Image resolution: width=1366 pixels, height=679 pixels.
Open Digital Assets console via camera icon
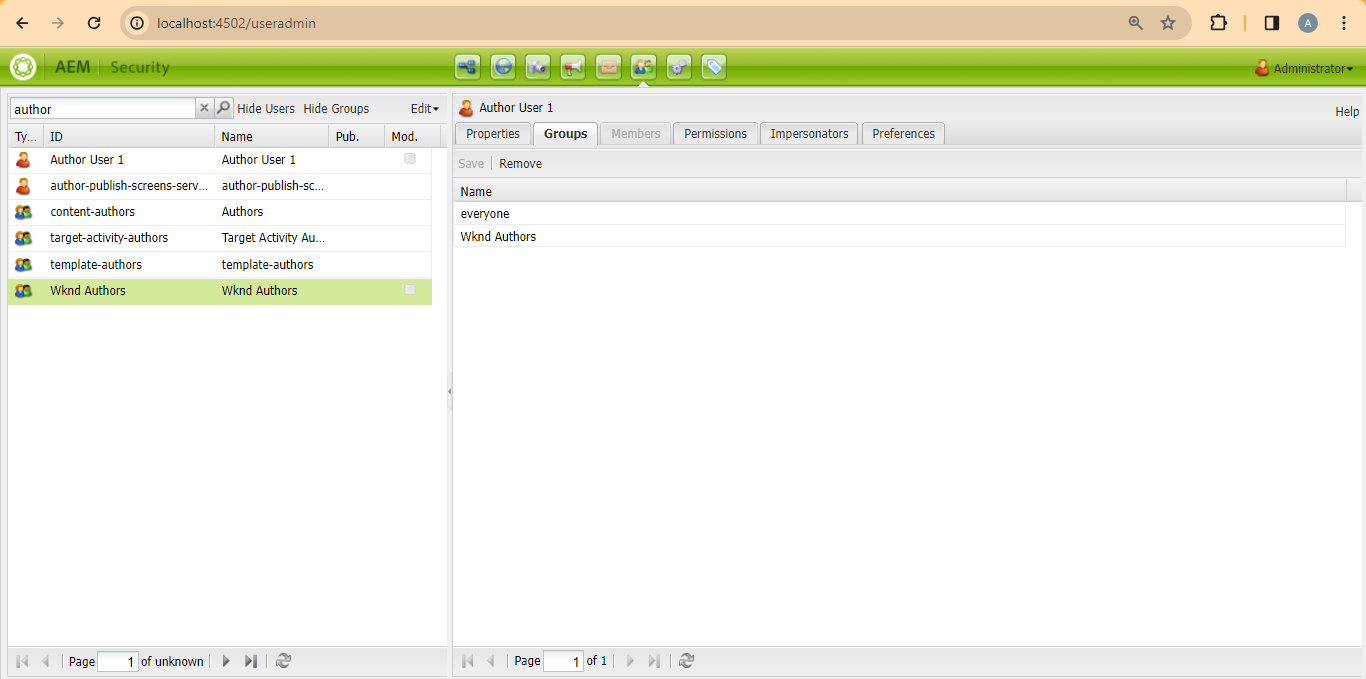point(538,67)
